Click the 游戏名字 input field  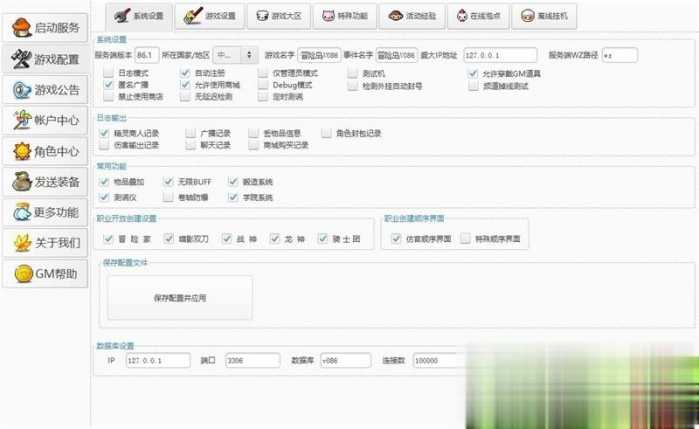pos(319,55)
